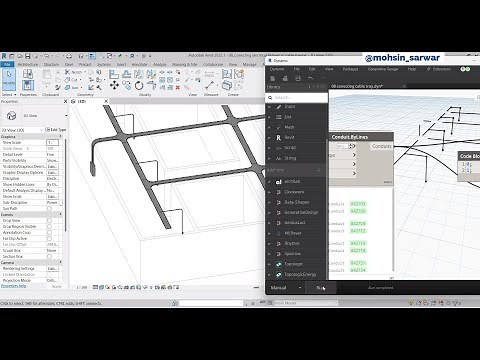Click the Dynamo library search field
The width and height of the screenshot is (480, 360).
[297, 97]
